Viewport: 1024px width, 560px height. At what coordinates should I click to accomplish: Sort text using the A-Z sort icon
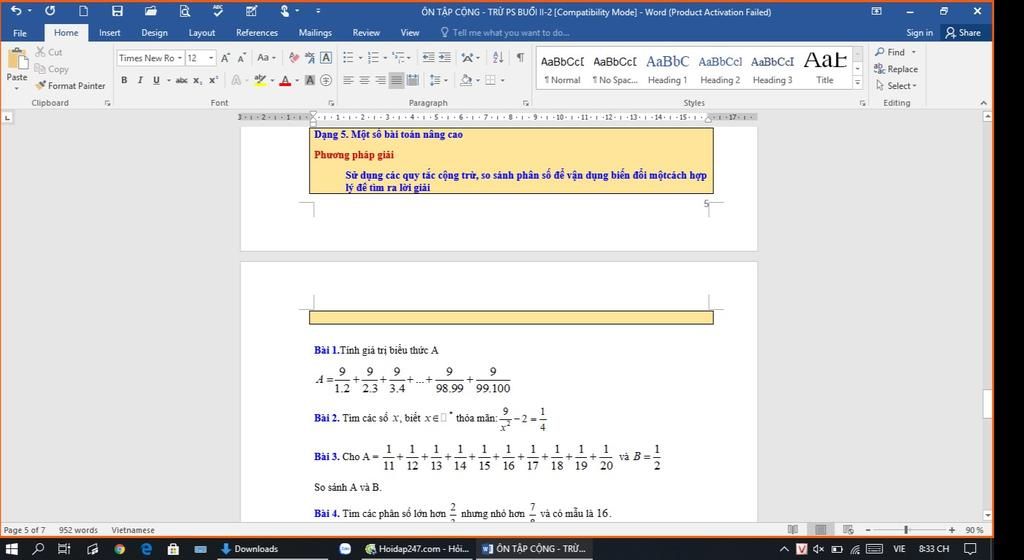(x=498, y=57)
